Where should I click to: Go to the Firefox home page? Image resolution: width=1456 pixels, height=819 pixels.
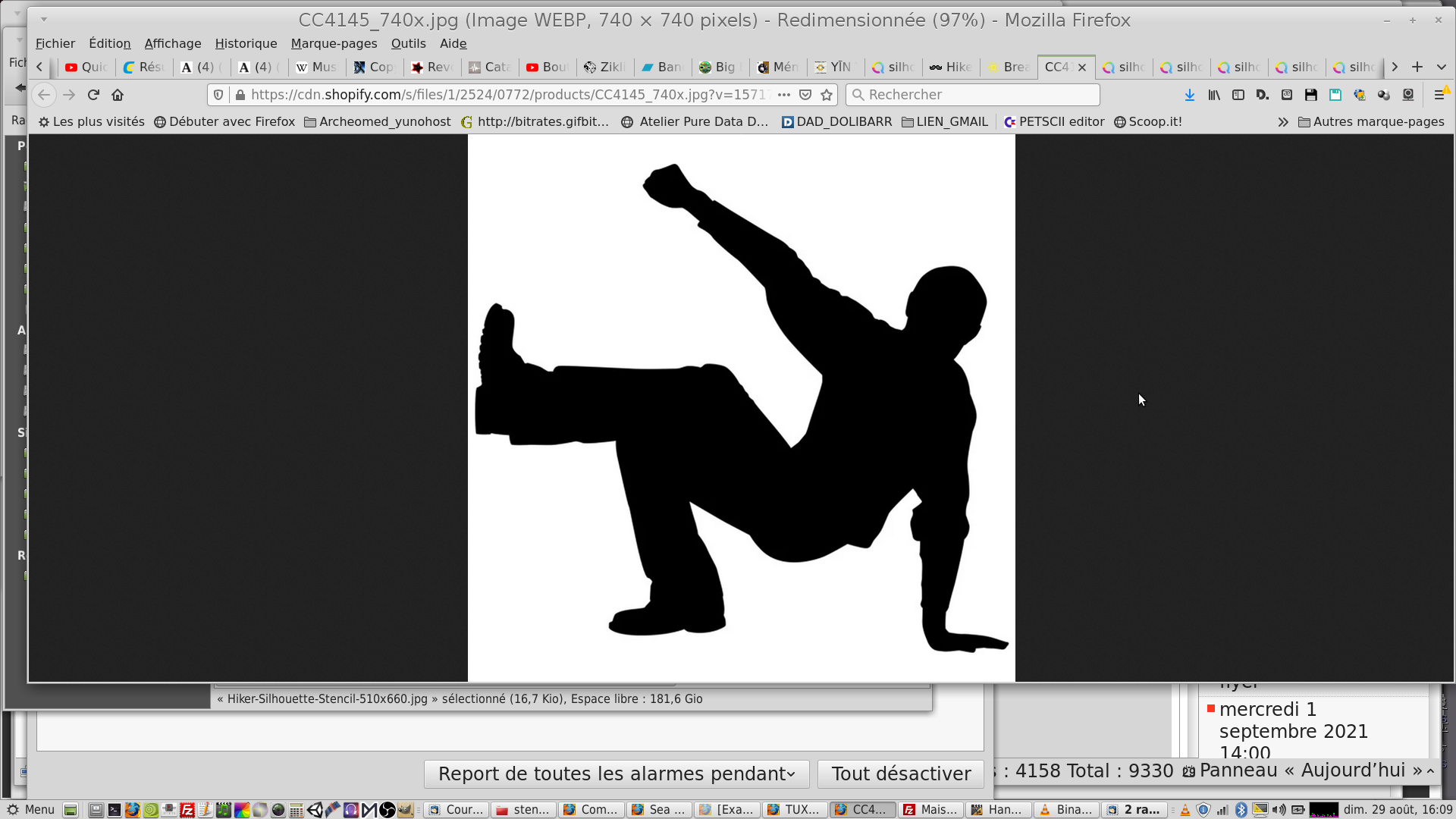click(x=118, y=95)
